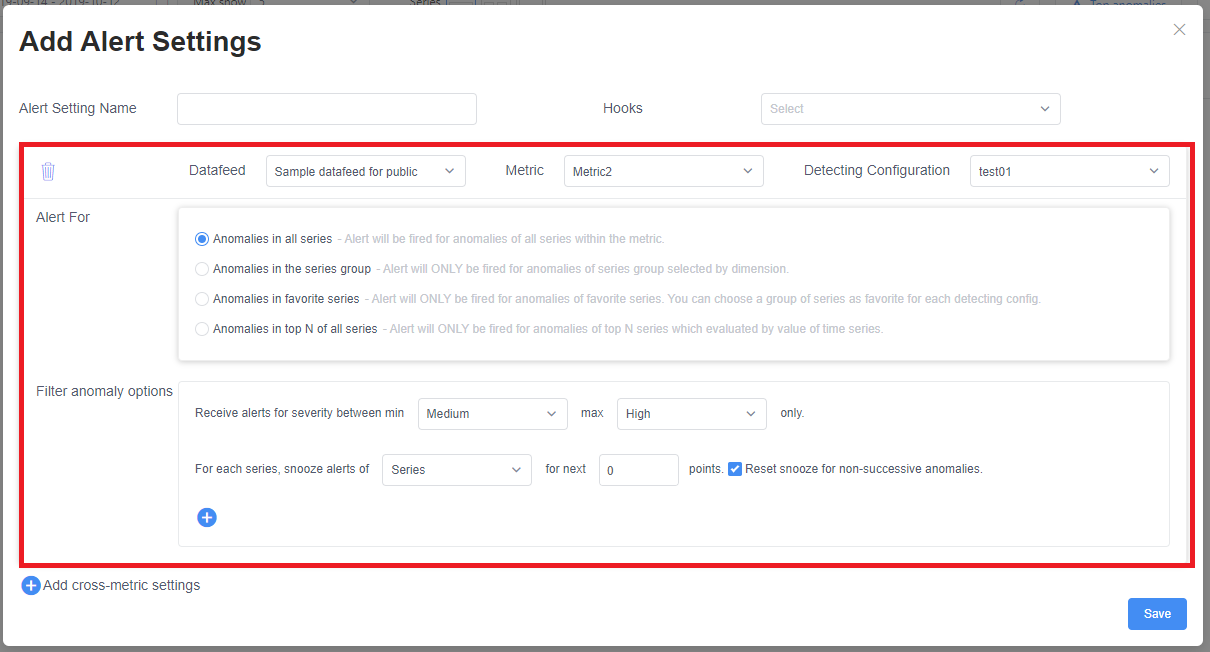
Task: Select Anomalies in all series option
Action: pos(201,238)
